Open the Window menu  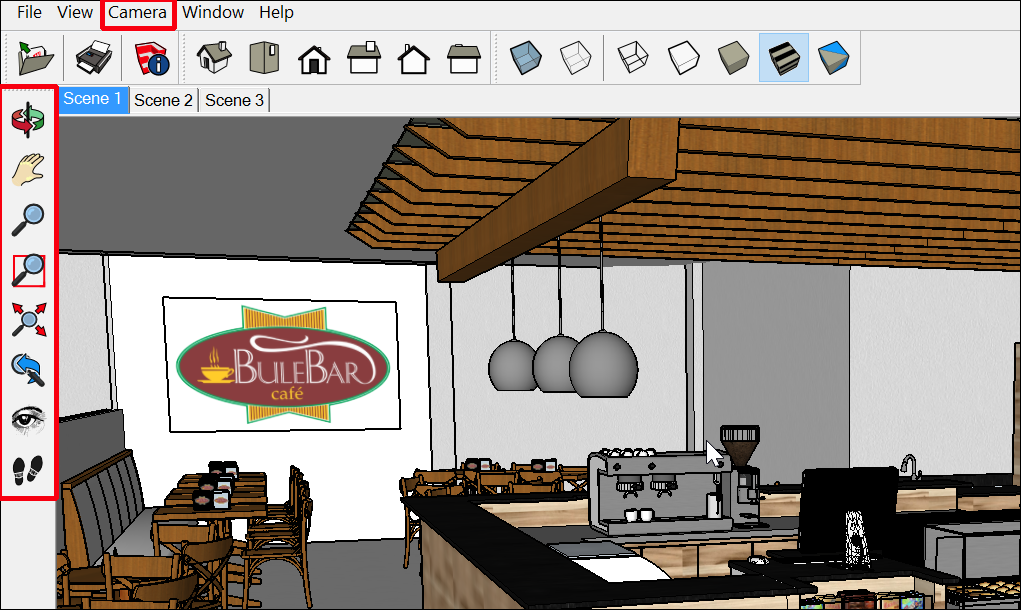pos(213,12)
